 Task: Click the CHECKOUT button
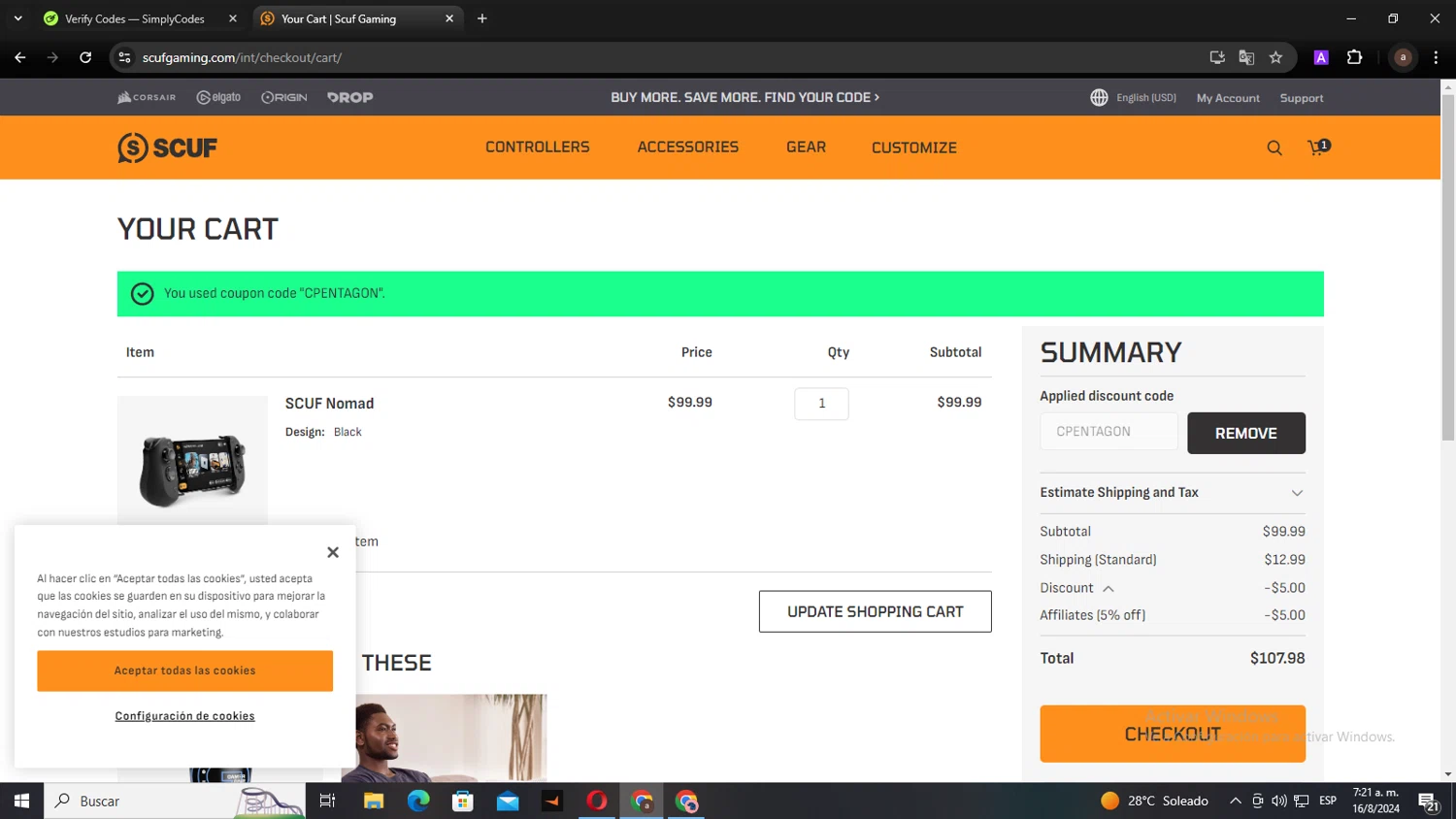1173,734
